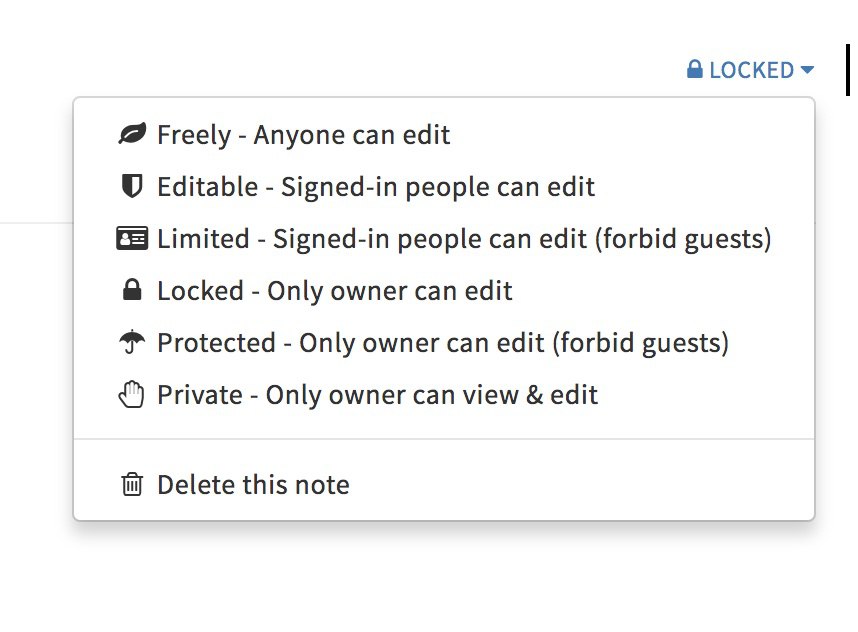This screenshot has height=632, width=858.
Task: Click the padlock icon beside Locked option
Action: [132, 291]
